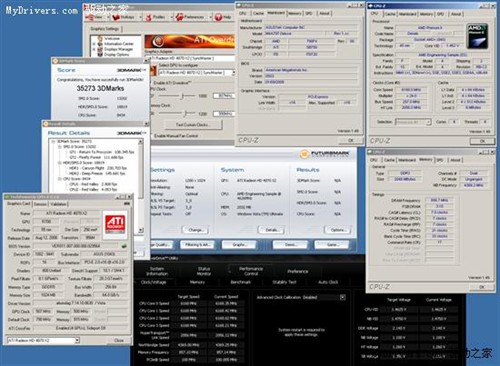Viewport: 500px width, 366px height.
Task: Toggle the Enable ATI Overdrive checkbox
Action: [151, 83]
